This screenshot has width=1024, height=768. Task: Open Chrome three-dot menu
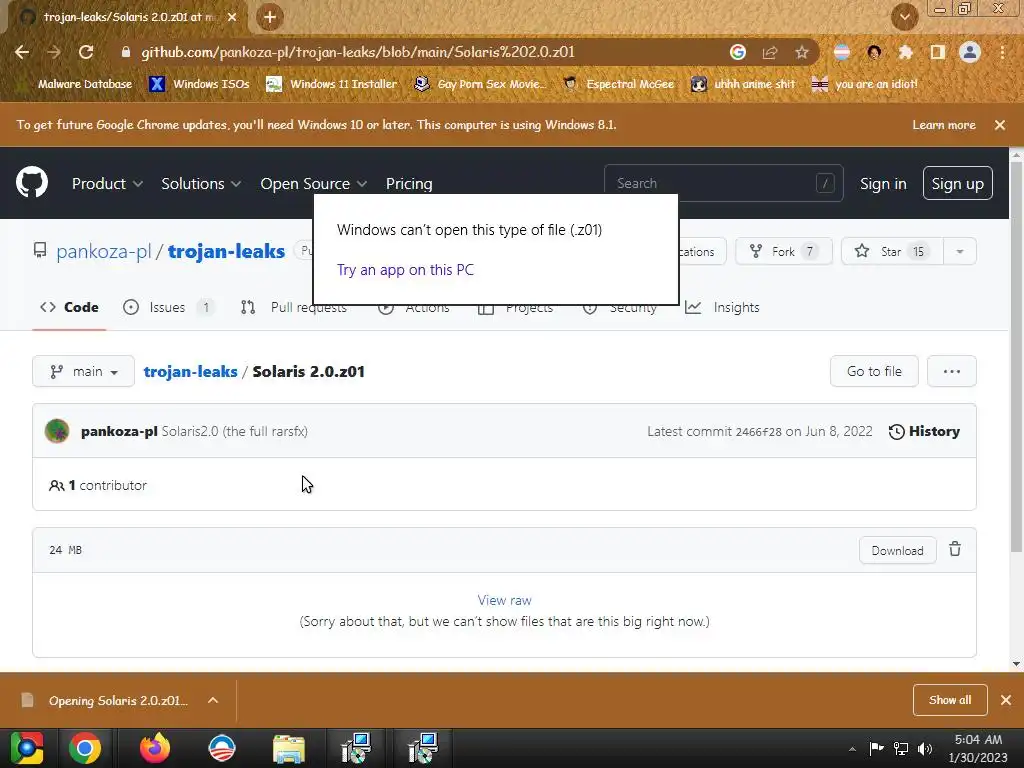(1002, 52)
